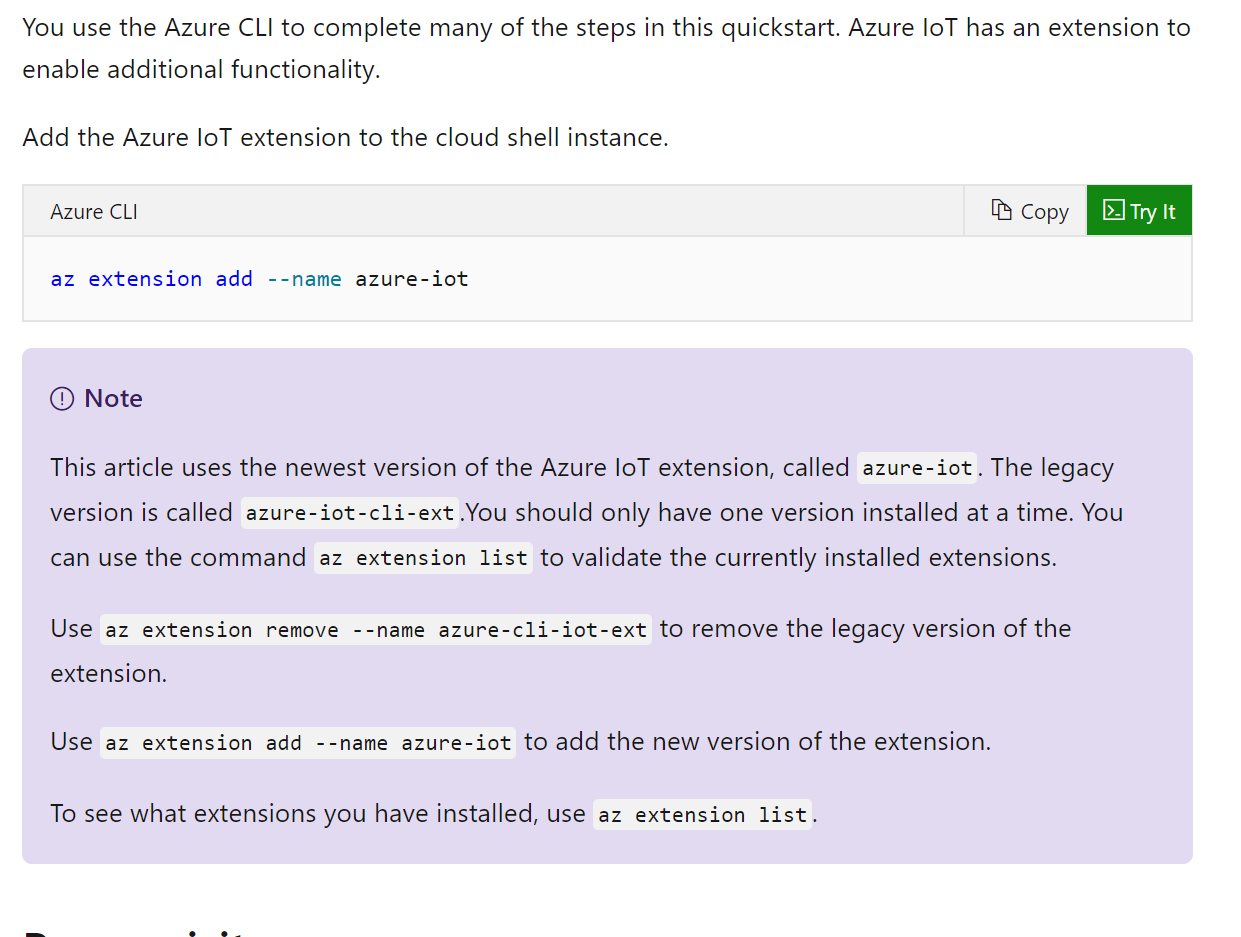Viewport: 1241px width, 937px height.
Task: Click the terminal icon inside the Try It button
Action: pyautogui.click(x=1113, y=210)
